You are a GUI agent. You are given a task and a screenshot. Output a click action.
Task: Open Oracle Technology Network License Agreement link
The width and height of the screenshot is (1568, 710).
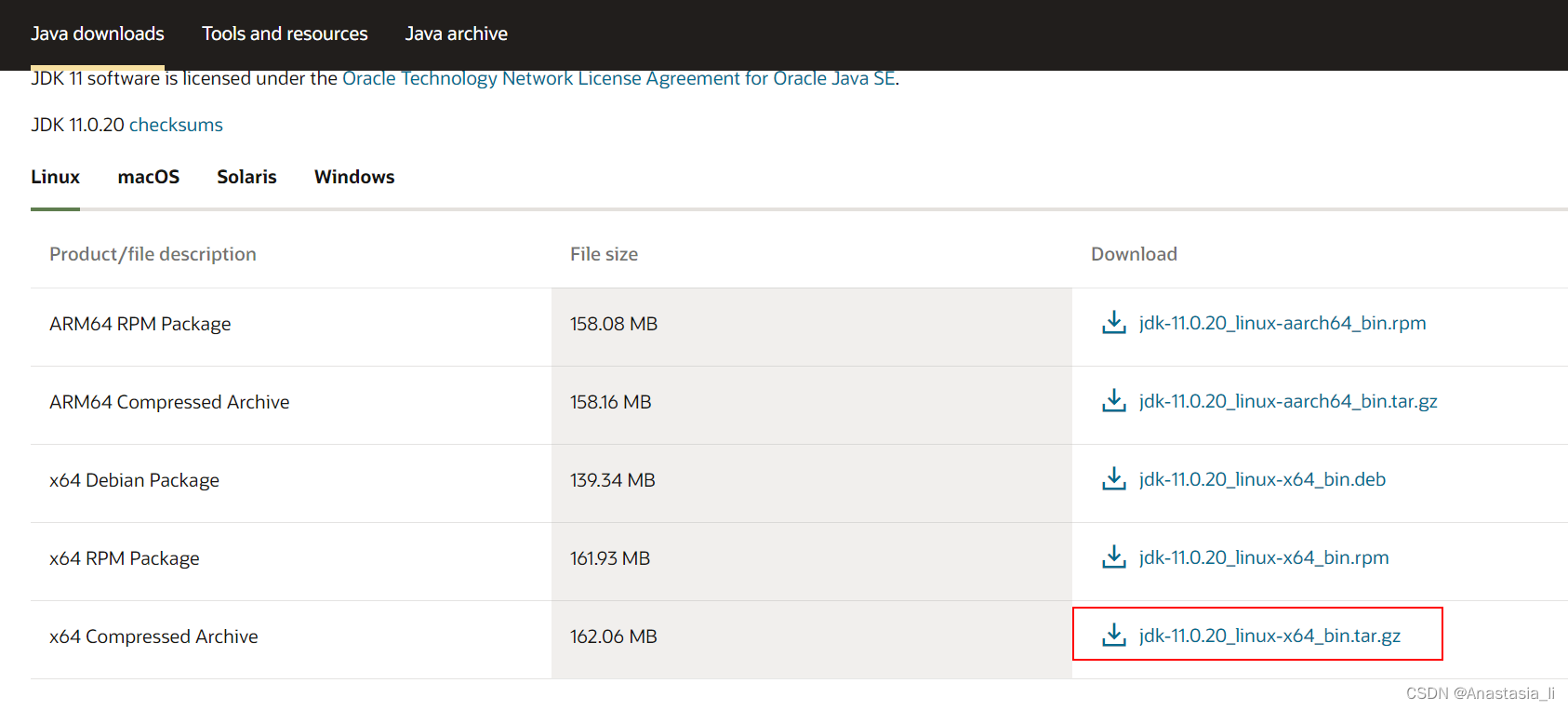tap(618, 78)
